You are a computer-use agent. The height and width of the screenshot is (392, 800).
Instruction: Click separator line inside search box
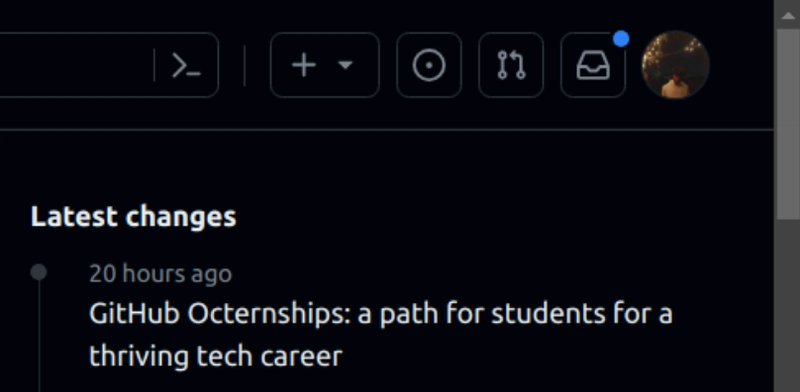coord(154,65)
